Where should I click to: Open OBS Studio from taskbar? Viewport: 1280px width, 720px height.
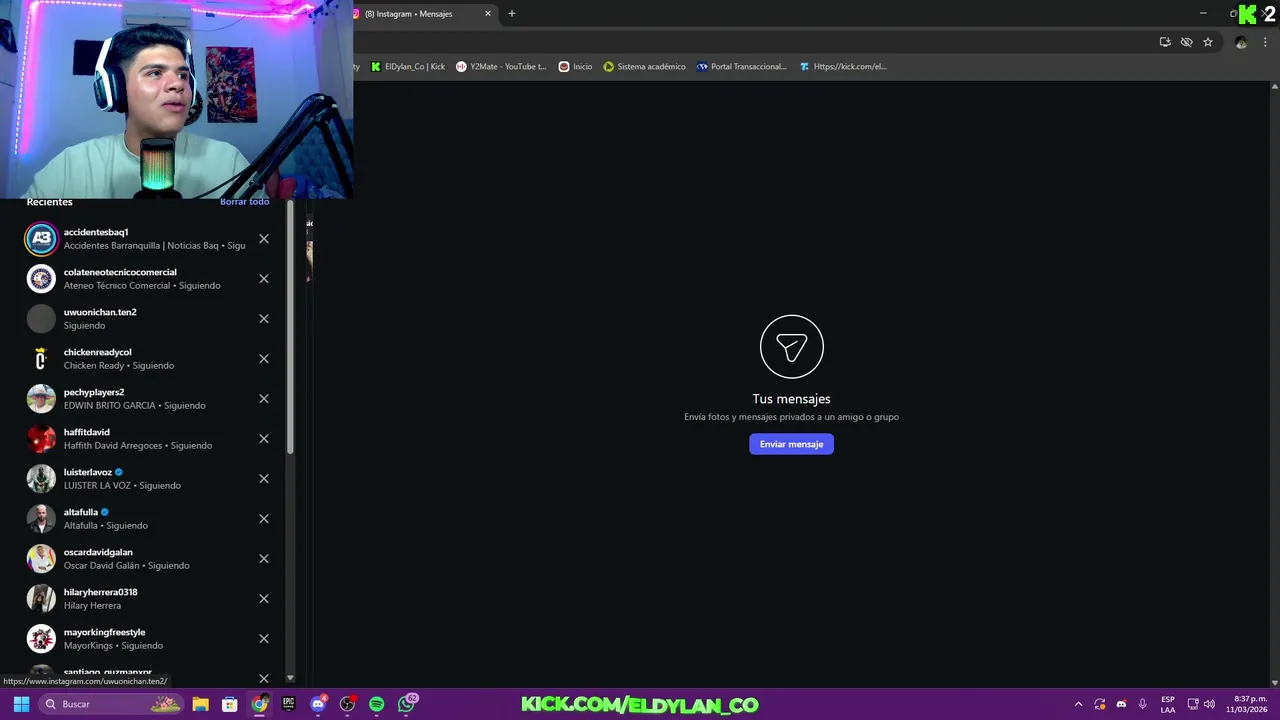click(x=347, y=704)
